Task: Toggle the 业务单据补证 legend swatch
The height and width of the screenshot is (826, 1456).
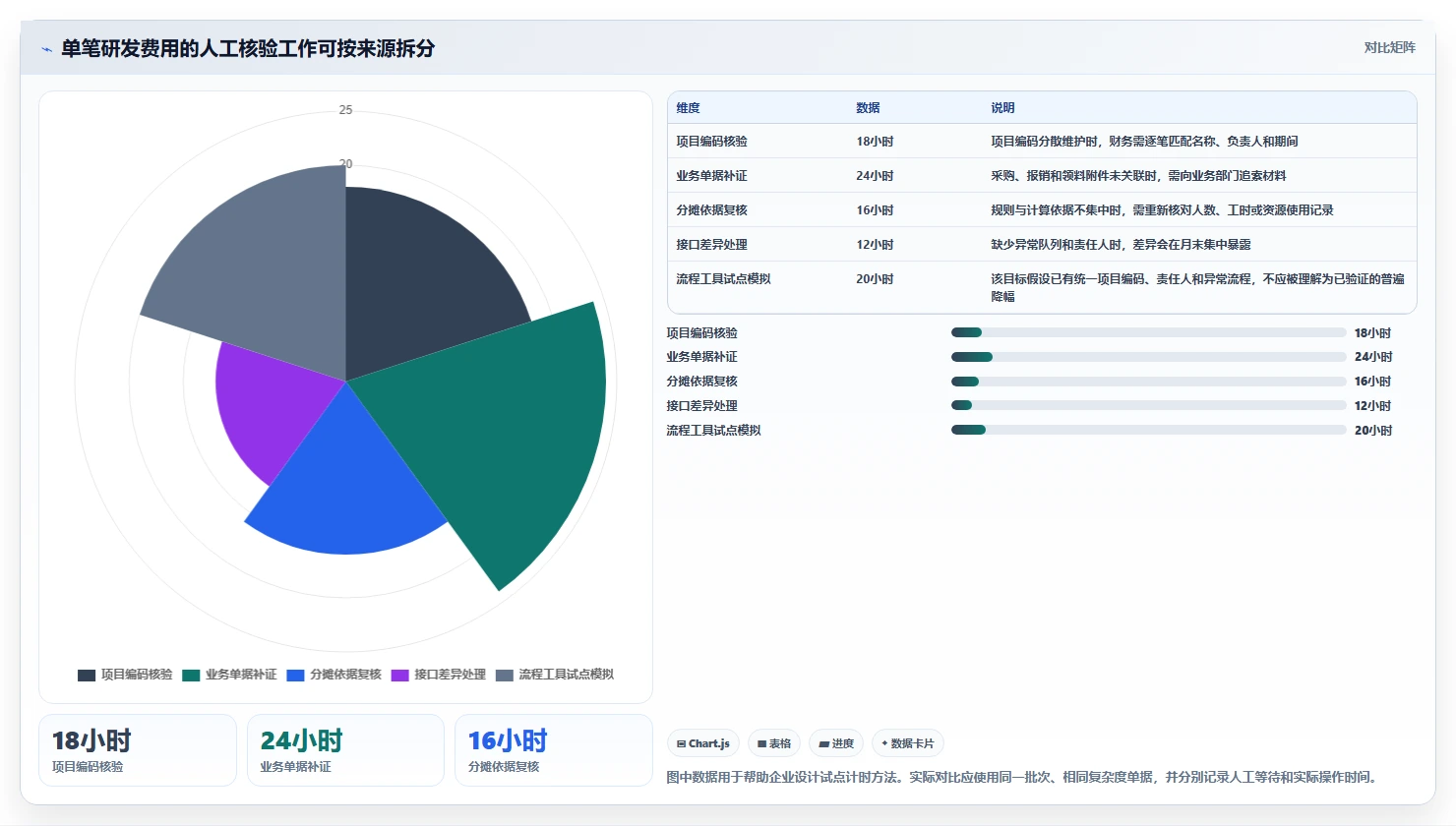Action: (191, 676)
